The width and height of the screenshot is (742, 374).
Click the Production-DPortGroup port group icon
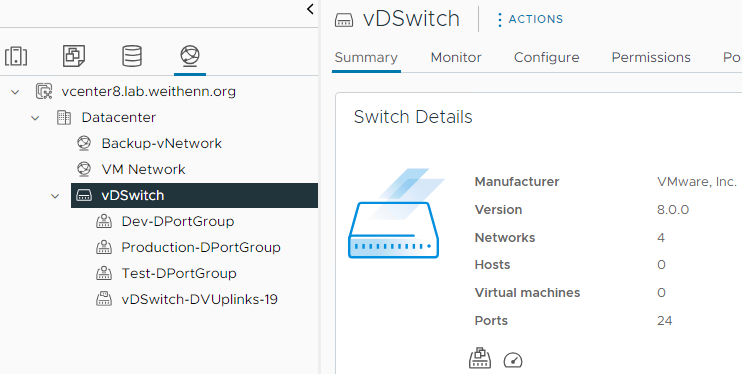tap(104, 248)
